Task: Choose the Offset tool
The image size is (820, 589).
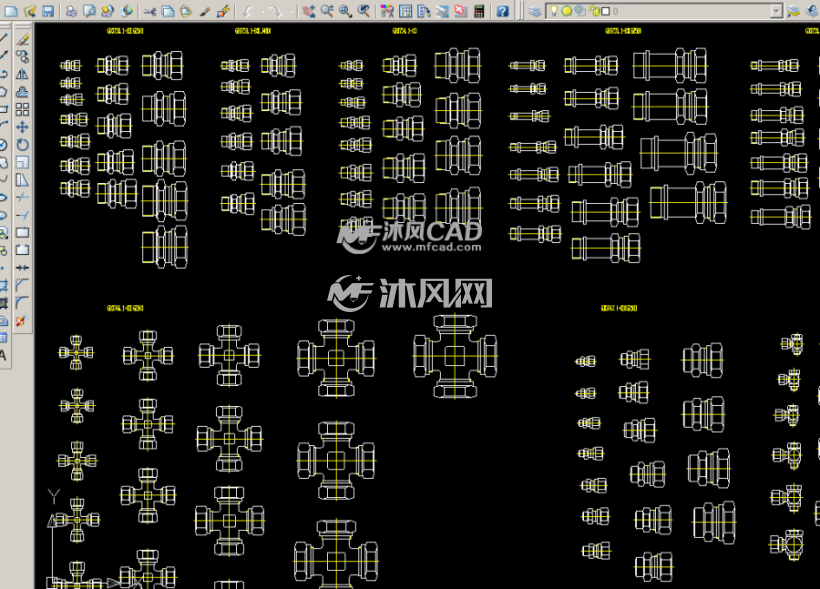Action: 22,92
